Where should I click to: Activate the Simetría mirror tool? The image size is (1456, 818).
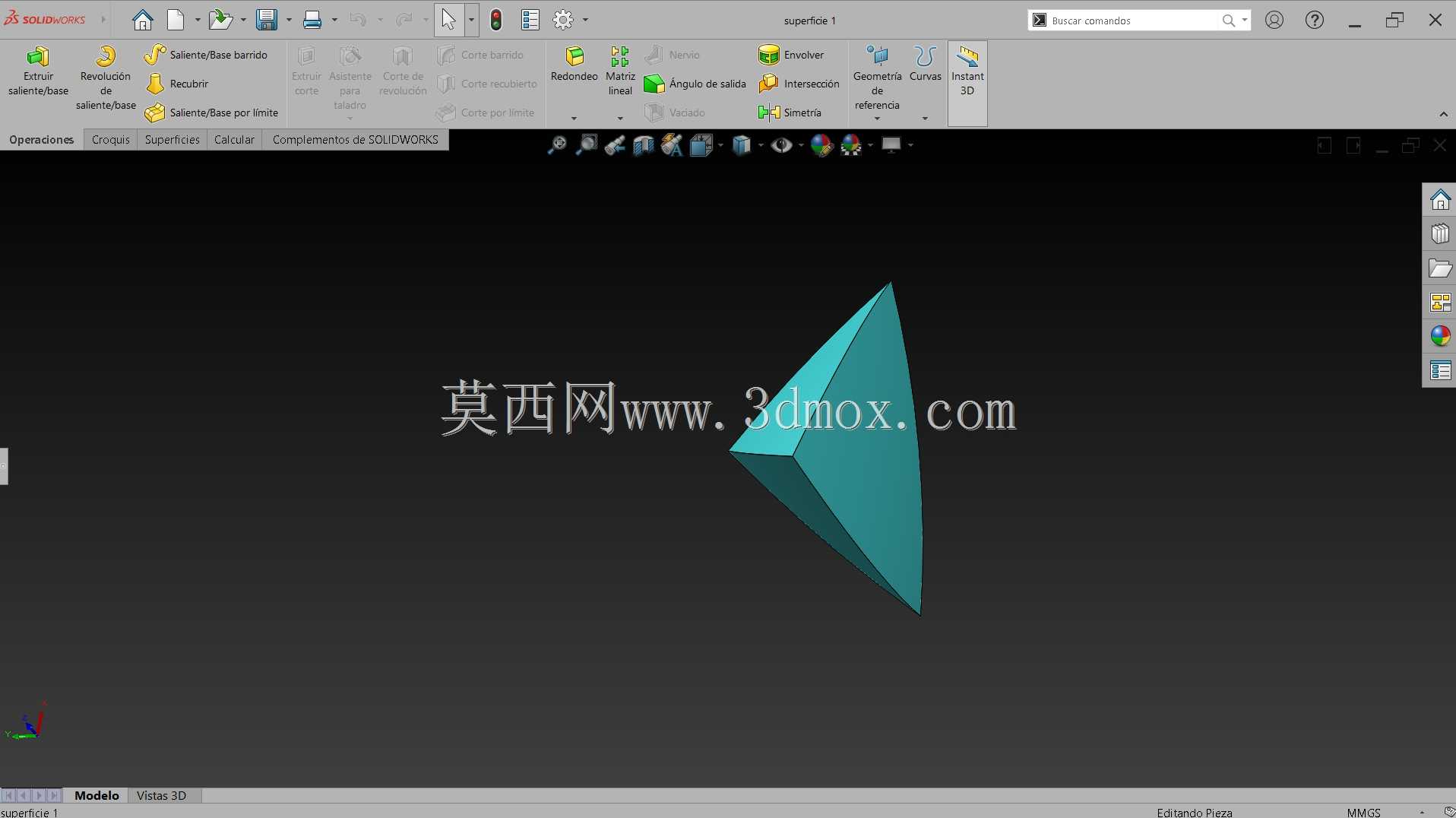click(x=790, y=113)
